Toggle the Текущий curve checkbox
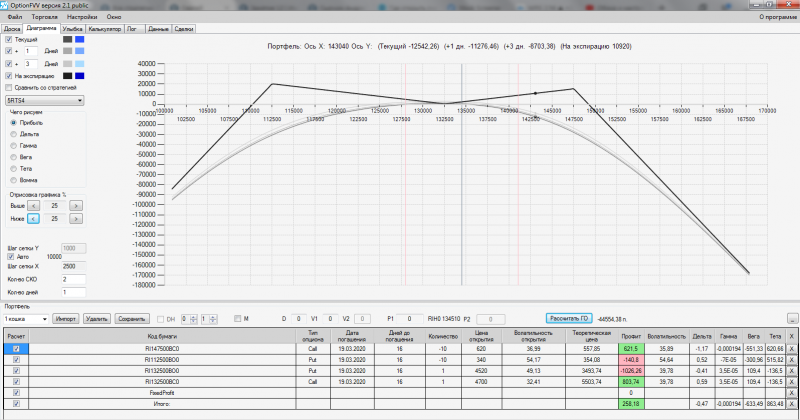 [x=9, y=39]
